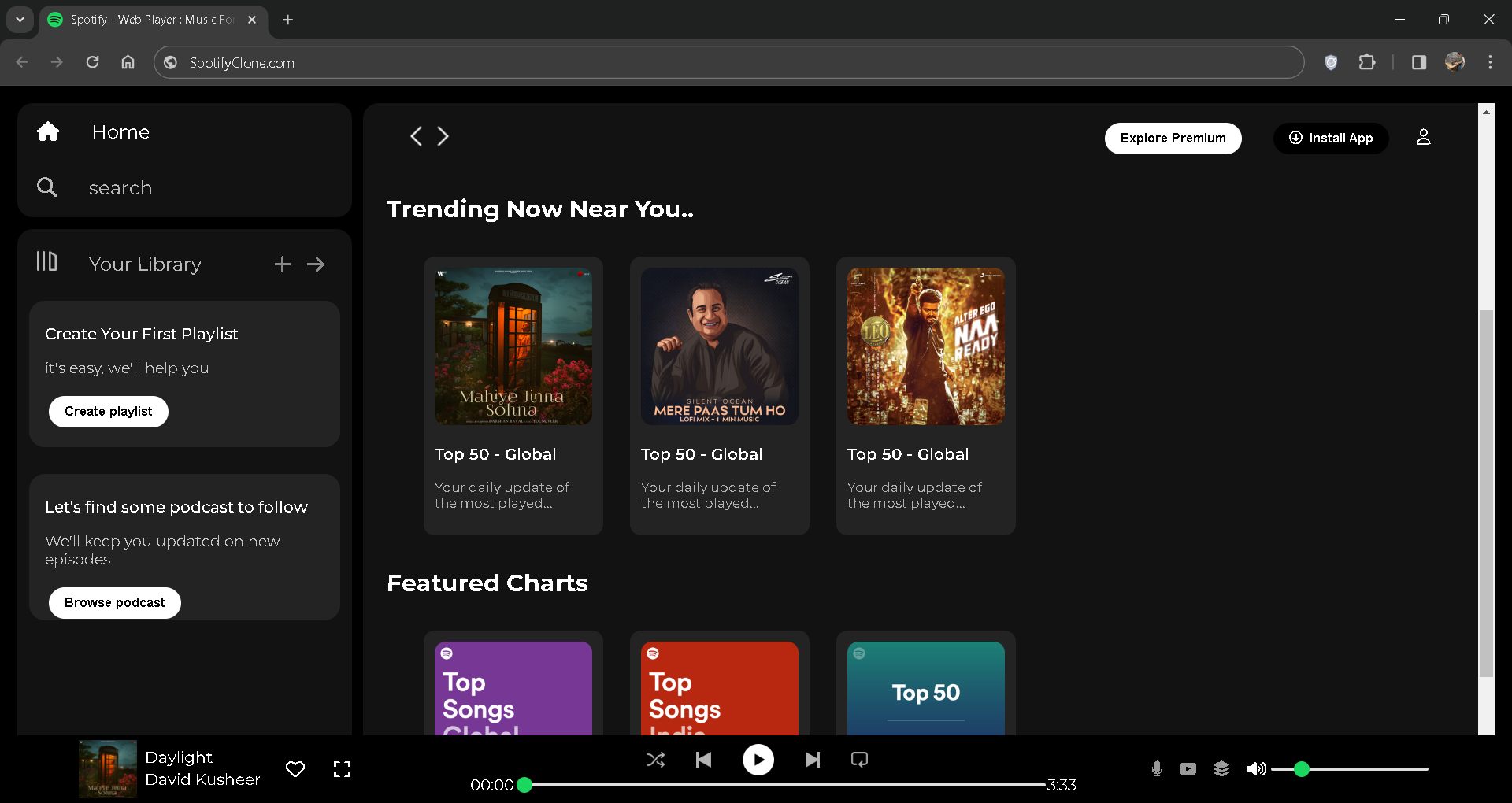Click the scrollbar up arrow
Viewport: 1512px width, 803px height.
[1486, 112]
